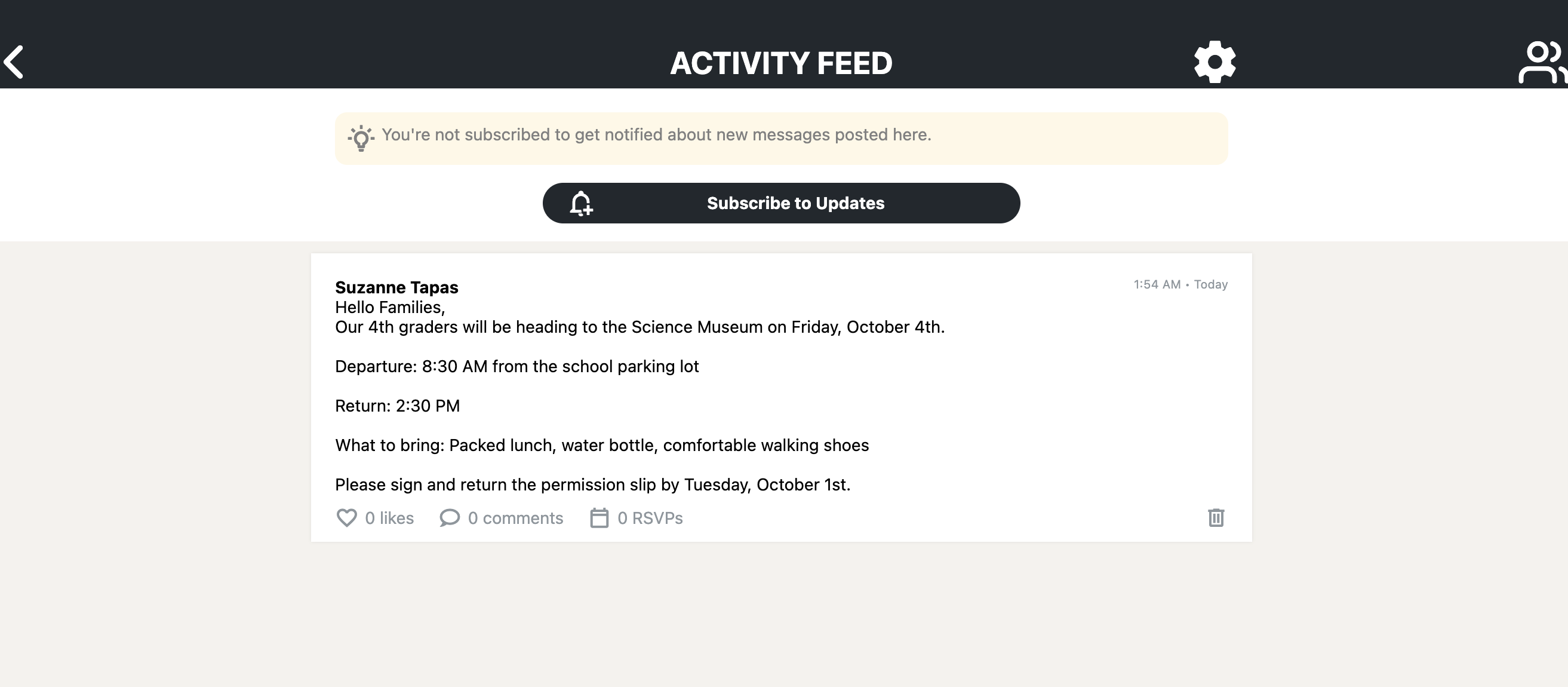Click the speech bubble comment icon
Screen dimensions: 1568x687
click(449, 518)
